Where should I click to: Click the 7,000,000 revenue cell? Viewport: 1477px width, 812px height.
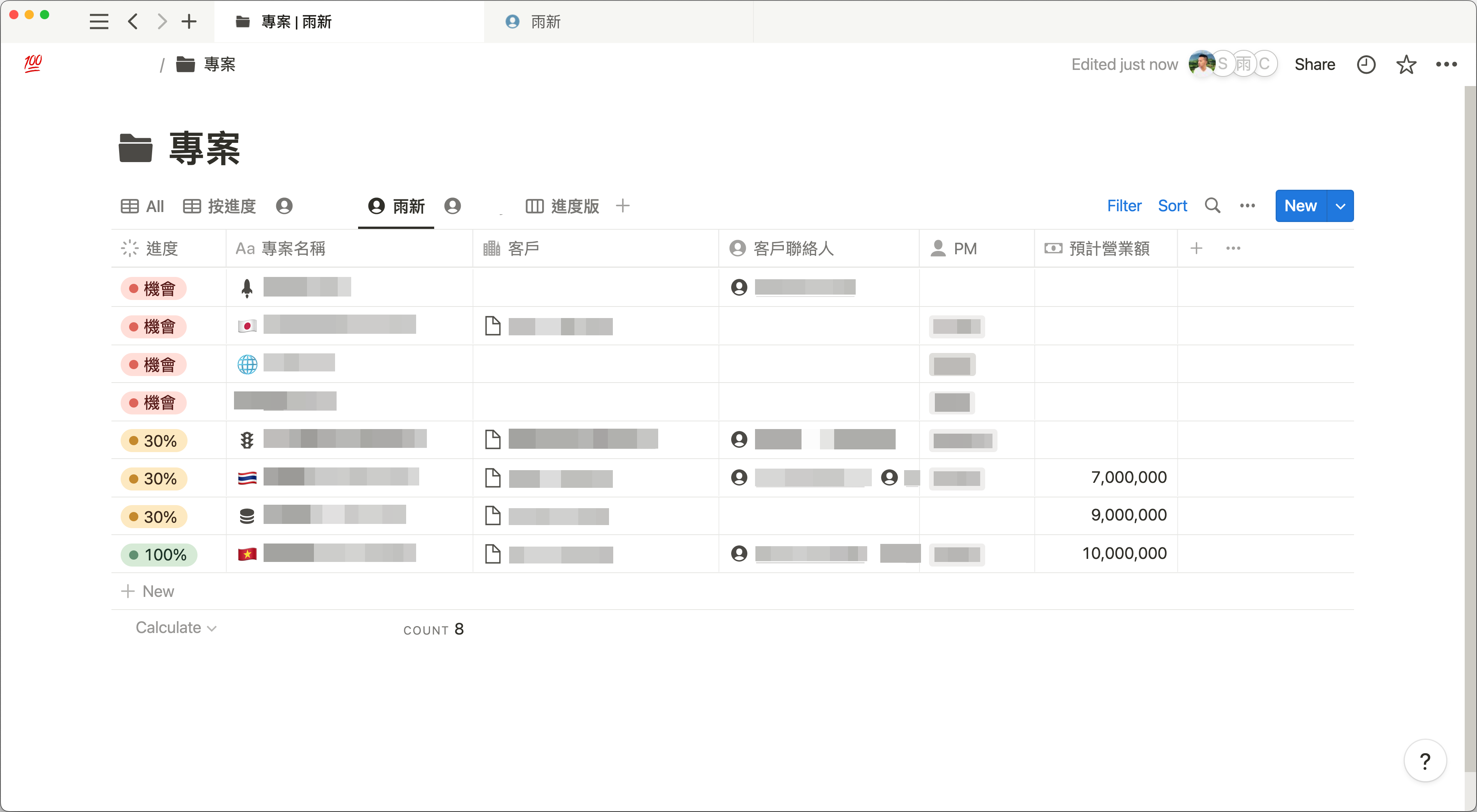tap(1106, 478)
